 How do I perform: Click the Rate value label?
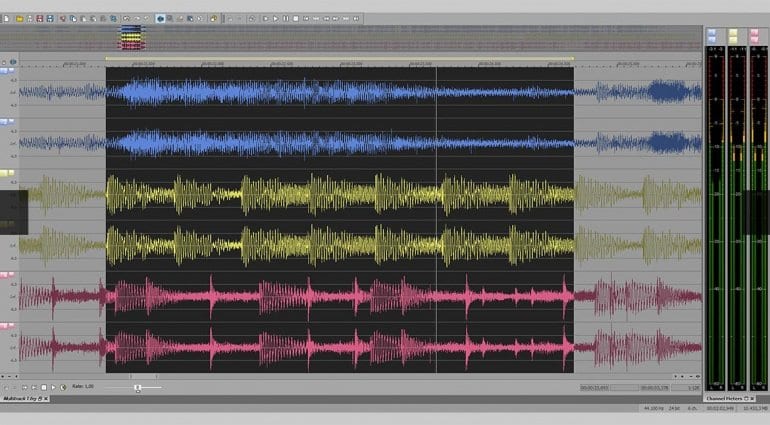(x=82, y=387)
